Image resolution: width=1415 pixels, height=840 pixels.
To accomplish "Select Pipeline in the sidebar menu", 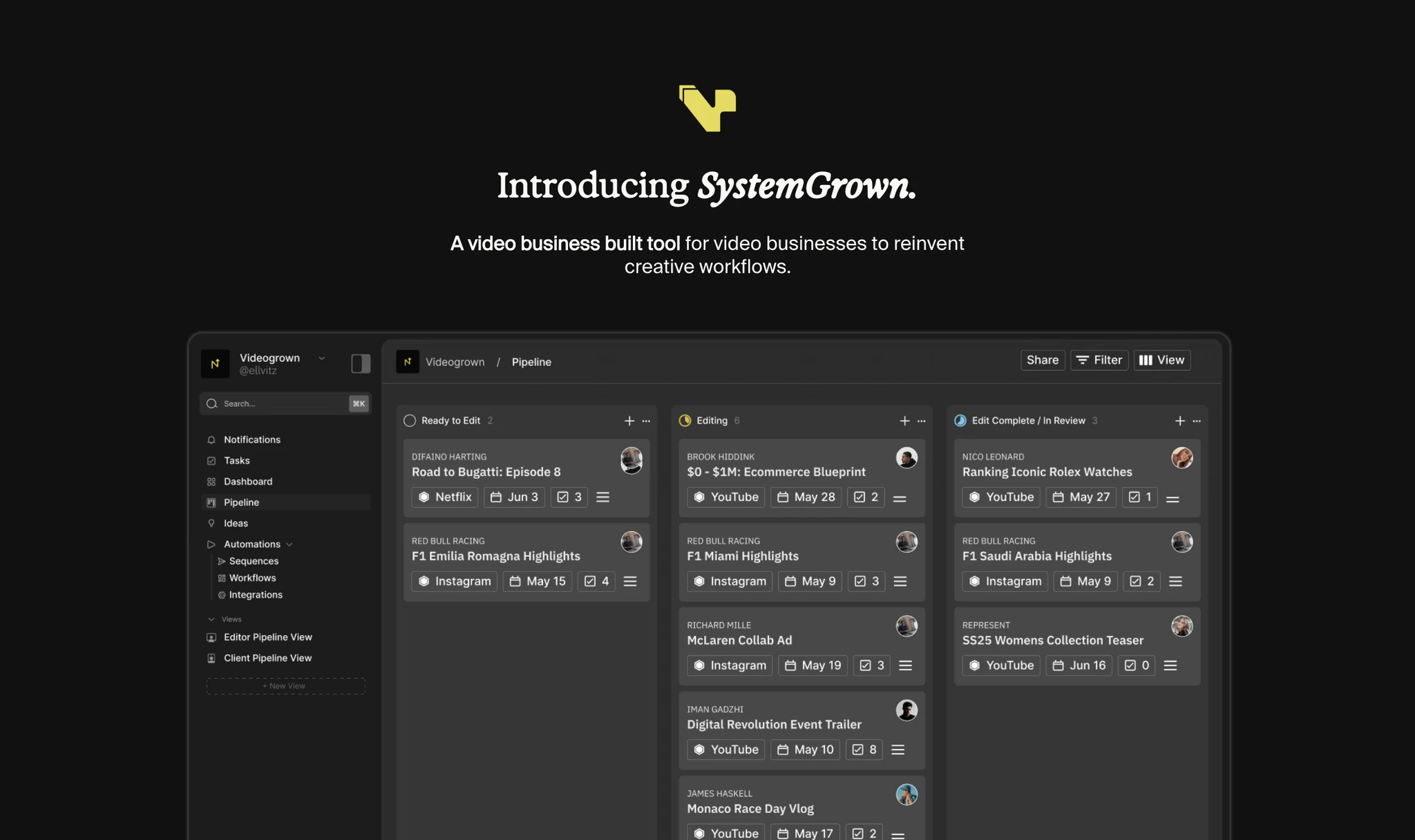I will pyautogui.click(x=241, y=502).
